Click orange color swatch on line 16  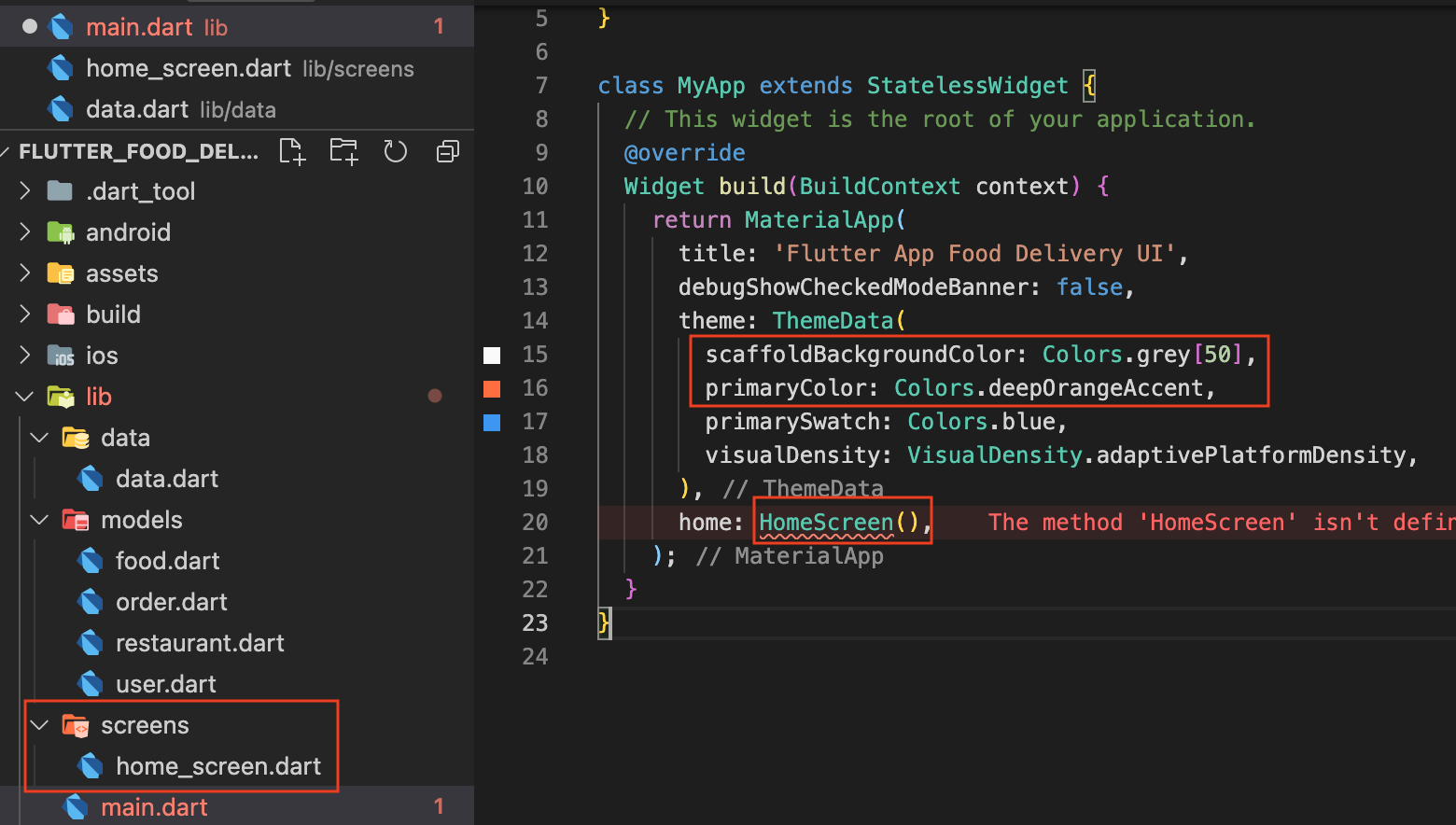492,388
